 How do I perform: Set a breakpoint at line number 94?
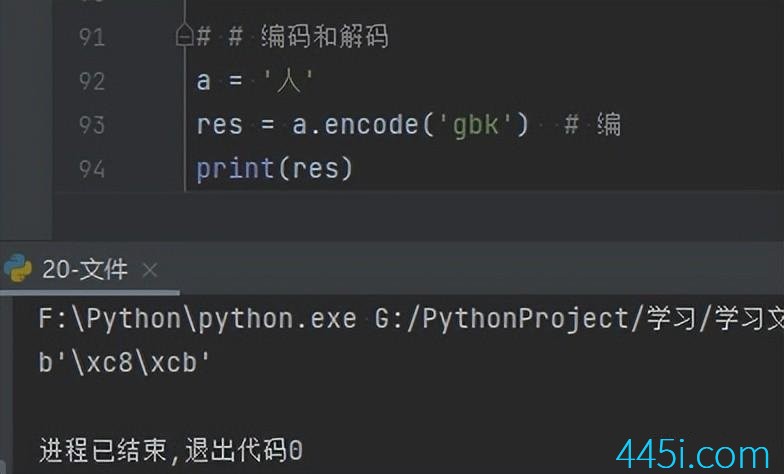[x=92, y=168]
